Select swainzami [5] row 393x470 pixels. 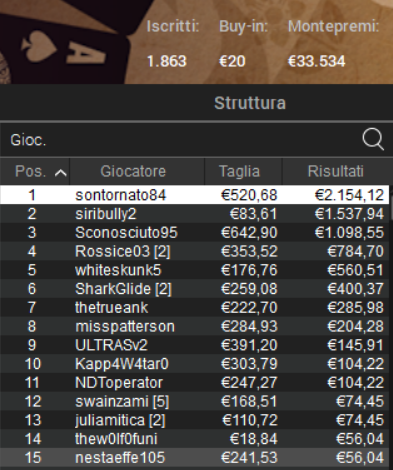(195, 401)
